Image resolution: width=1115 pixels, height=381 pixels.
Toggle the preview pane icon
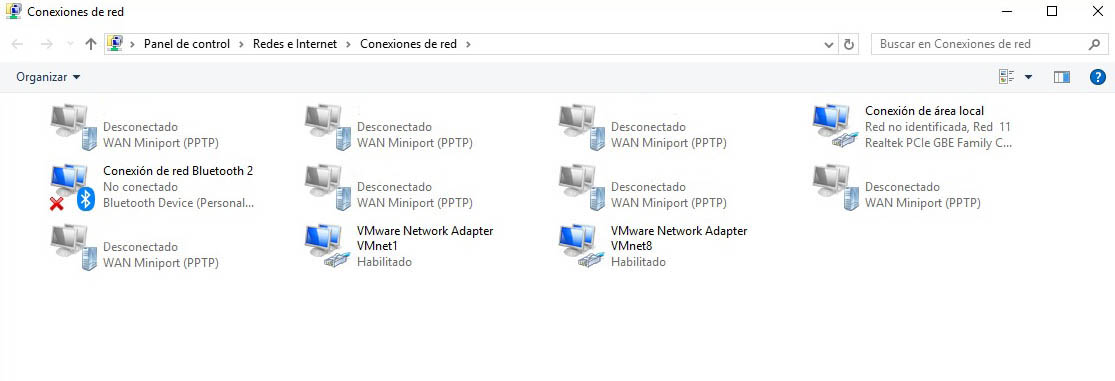point(1062,77)
